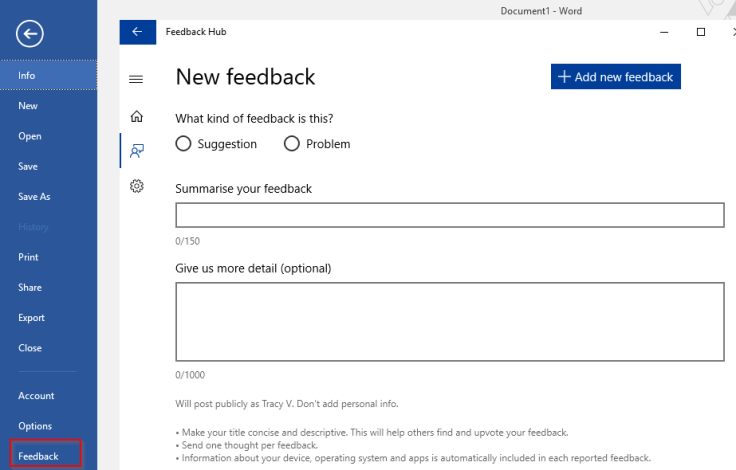This screenshot has height=470, width=736.
Task: Go to Feedback Hub Home icon
Action: pyautogui.click(x=137, y=116)
